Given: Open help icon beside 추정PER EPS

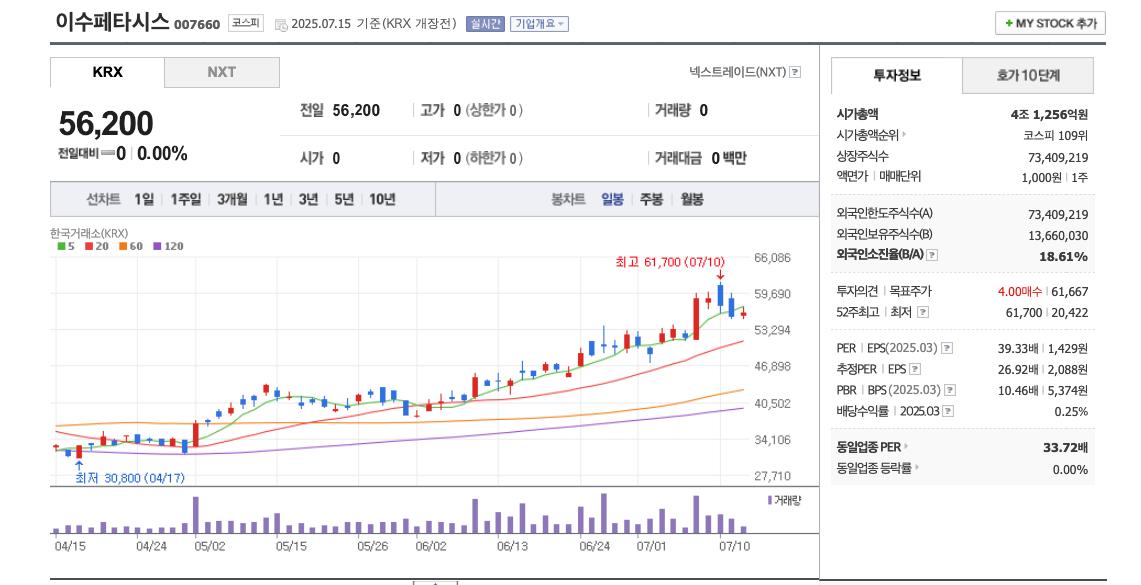Looking at the screenshot, I should pos(915,370).
